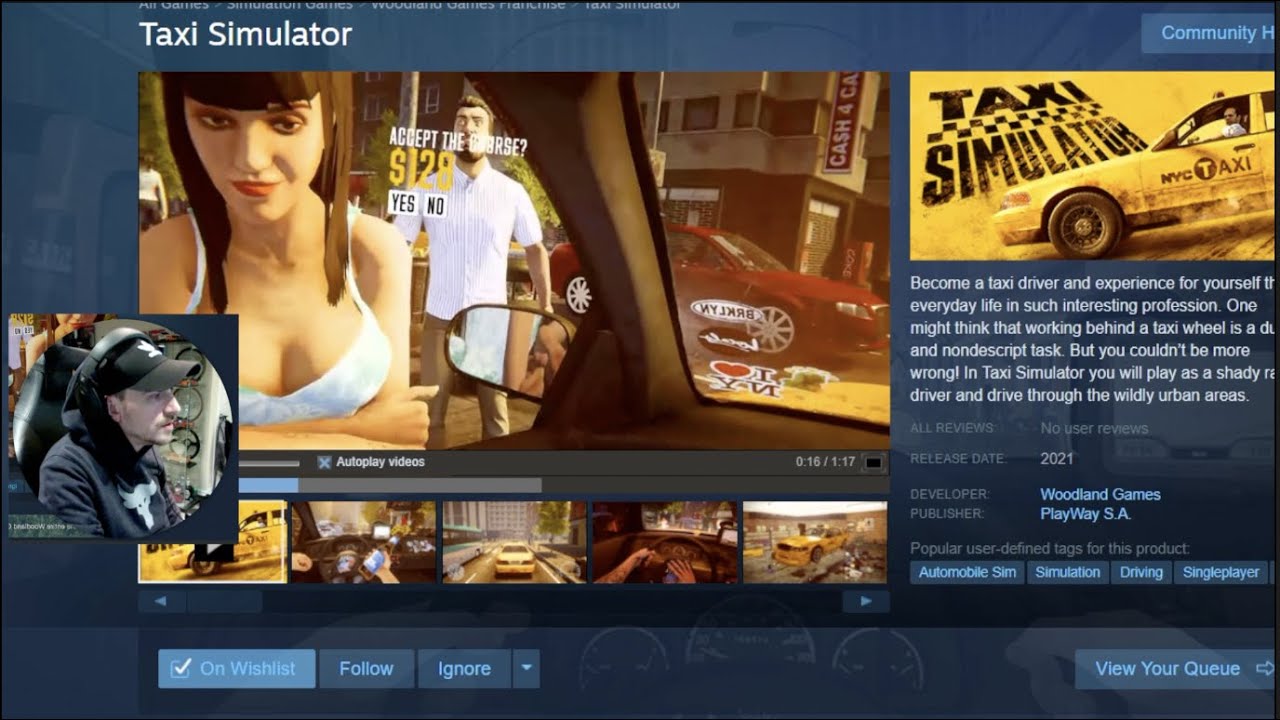Click the main trailer video area
The height and width of the screenshot is (720, 1280).
pyautogui.click(x=514, y=260)
